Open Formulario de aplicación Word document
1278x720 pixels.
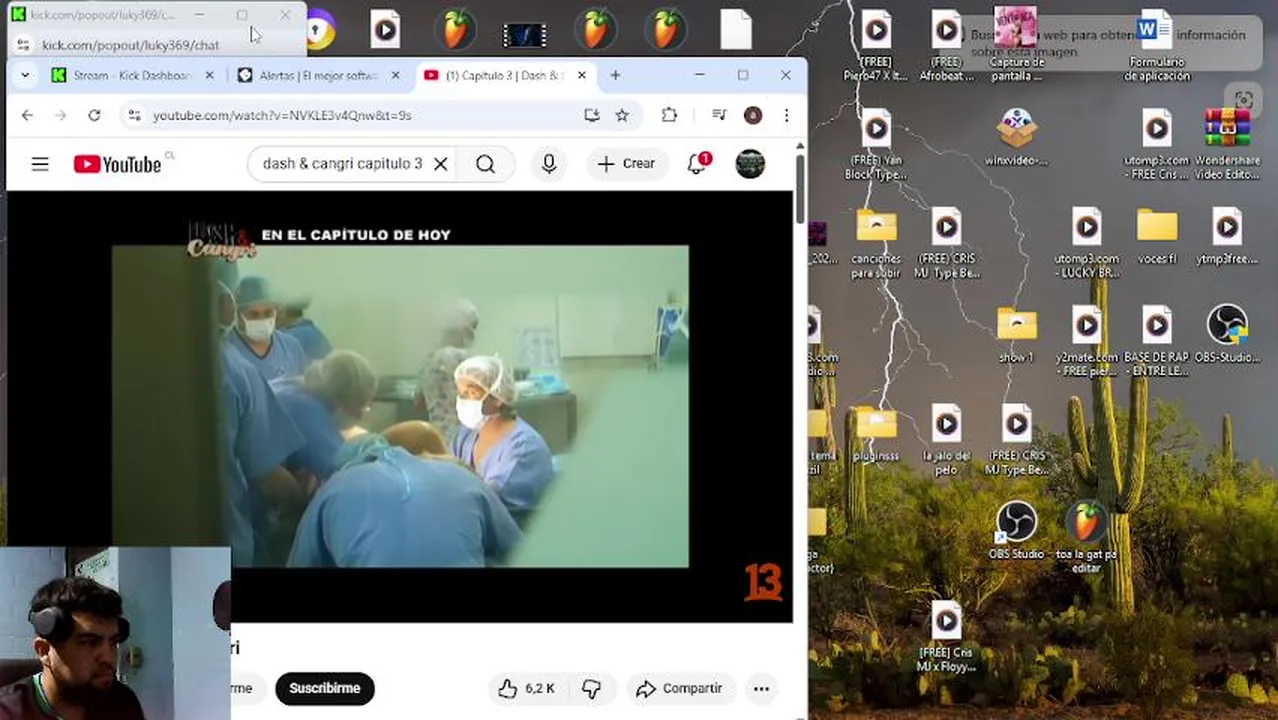tap(1156, 48)
